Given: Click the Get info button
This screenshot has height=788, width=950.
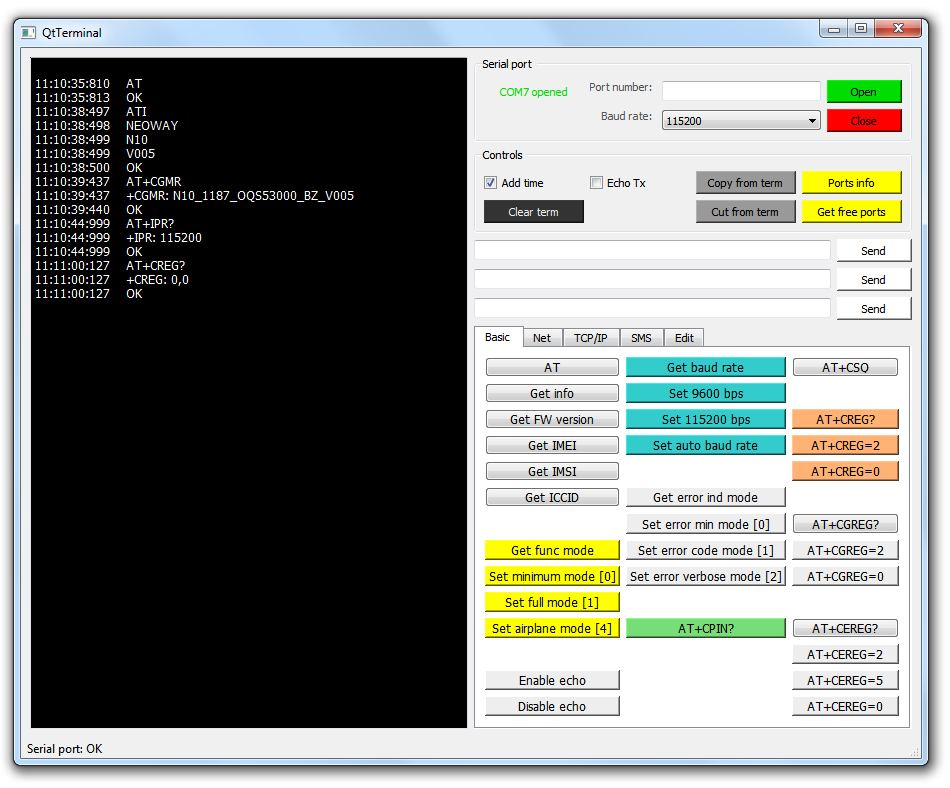Looking at the screenshot, I should point(553,394).
